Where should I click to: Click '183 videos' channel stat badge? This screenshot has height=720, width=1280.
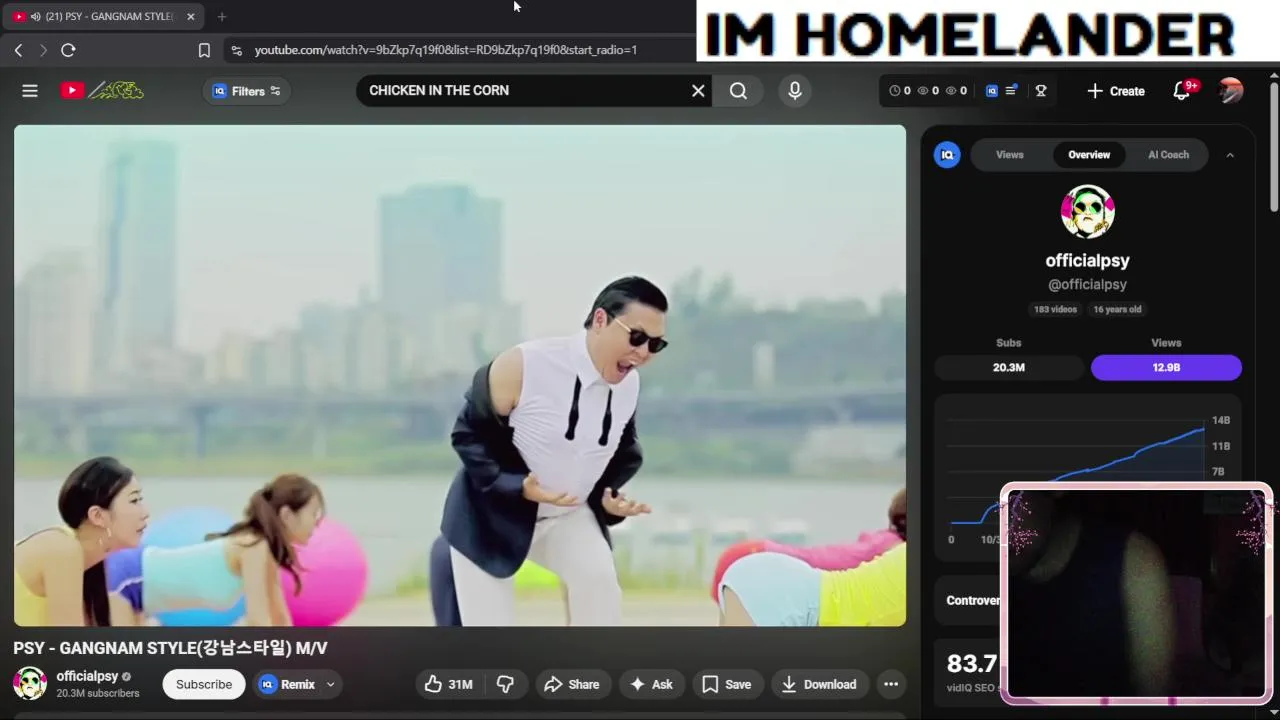(x=1055, y=309)
